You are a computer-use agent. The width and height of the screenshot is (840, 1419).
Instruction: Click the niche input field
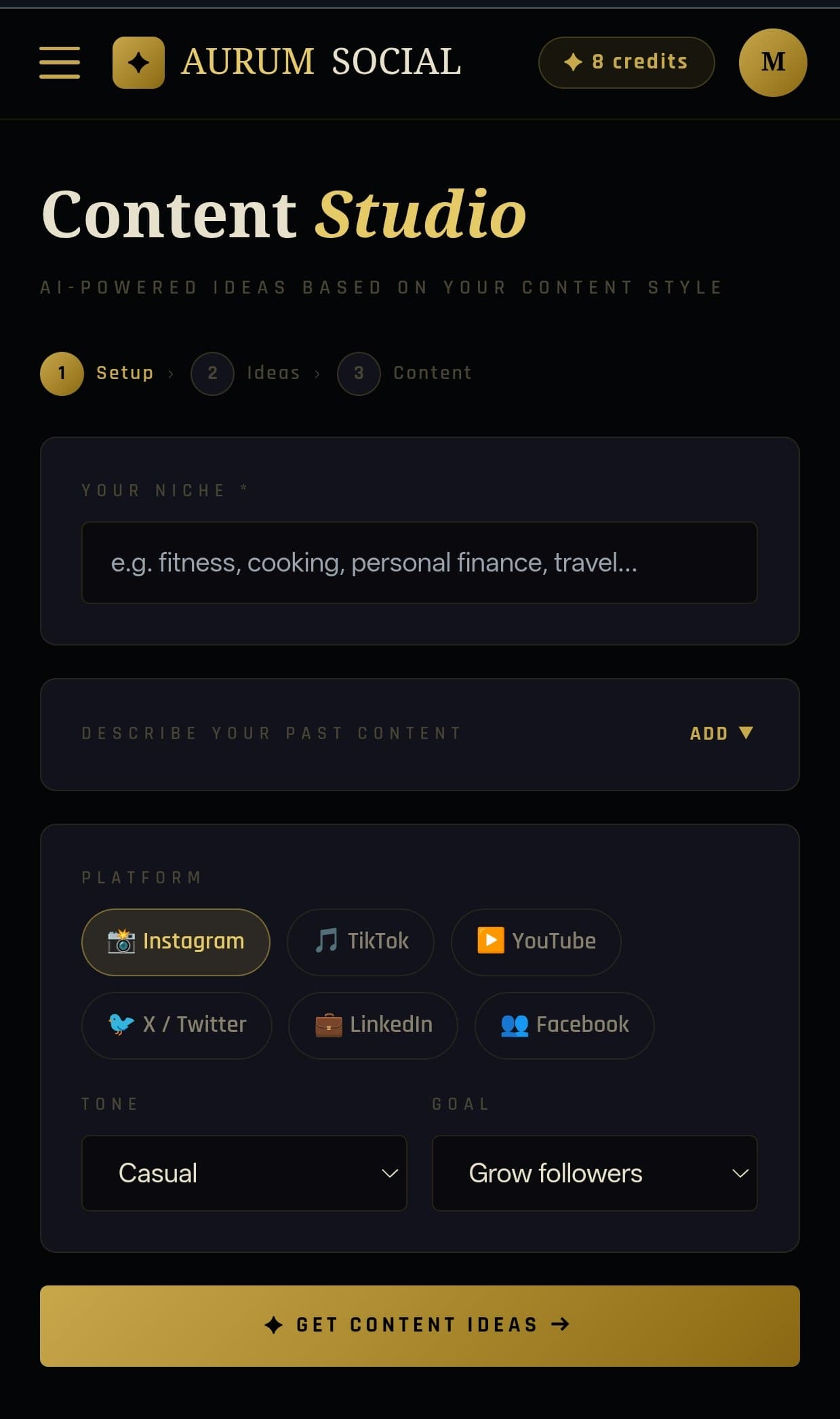[419, 562]
